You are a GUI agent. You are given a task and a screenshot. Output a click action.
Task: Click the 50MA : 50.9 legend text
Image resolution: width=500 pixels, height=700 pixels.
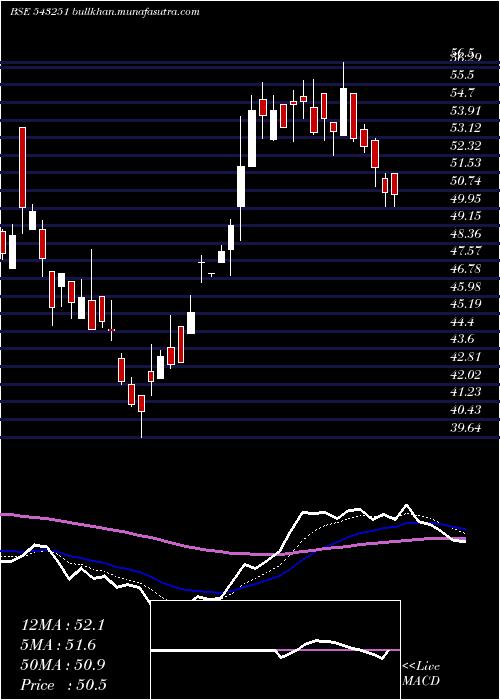(x=63, y=665)
